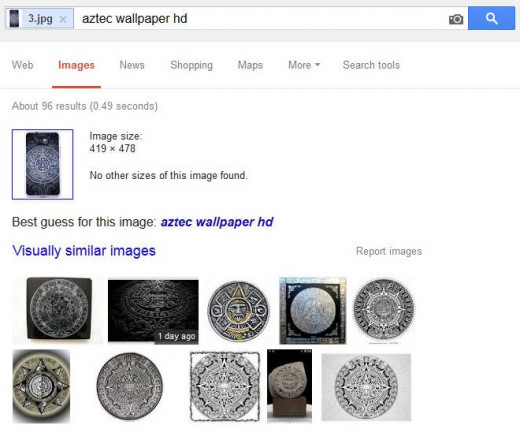The height and width of the screenshot is (429, 520).
Task: Click the camera search-by-image icon
Action: [456, 19]
